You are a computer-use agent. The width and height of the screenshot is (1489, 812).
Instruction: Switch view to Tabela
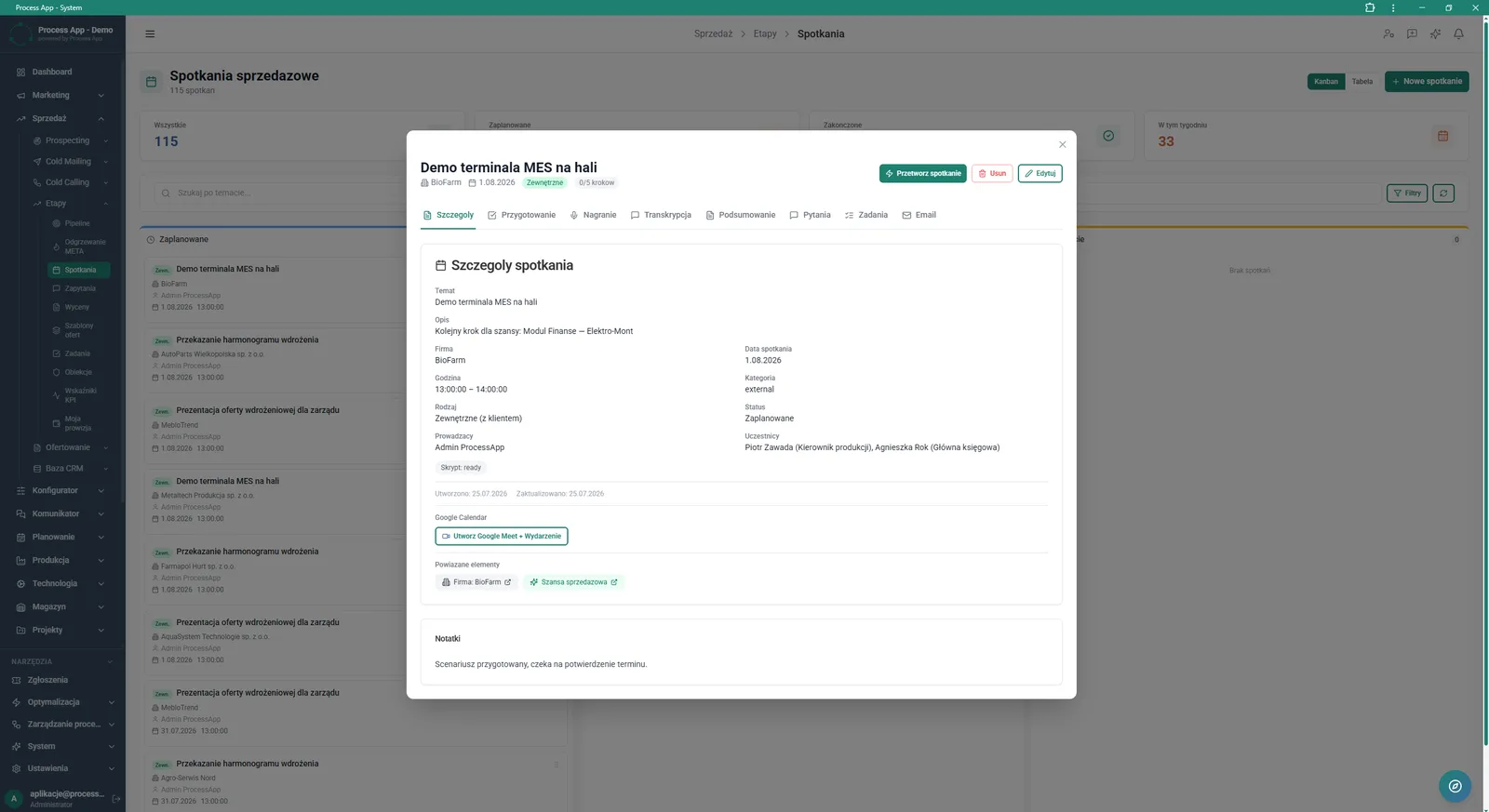(x=1362, y=81)
